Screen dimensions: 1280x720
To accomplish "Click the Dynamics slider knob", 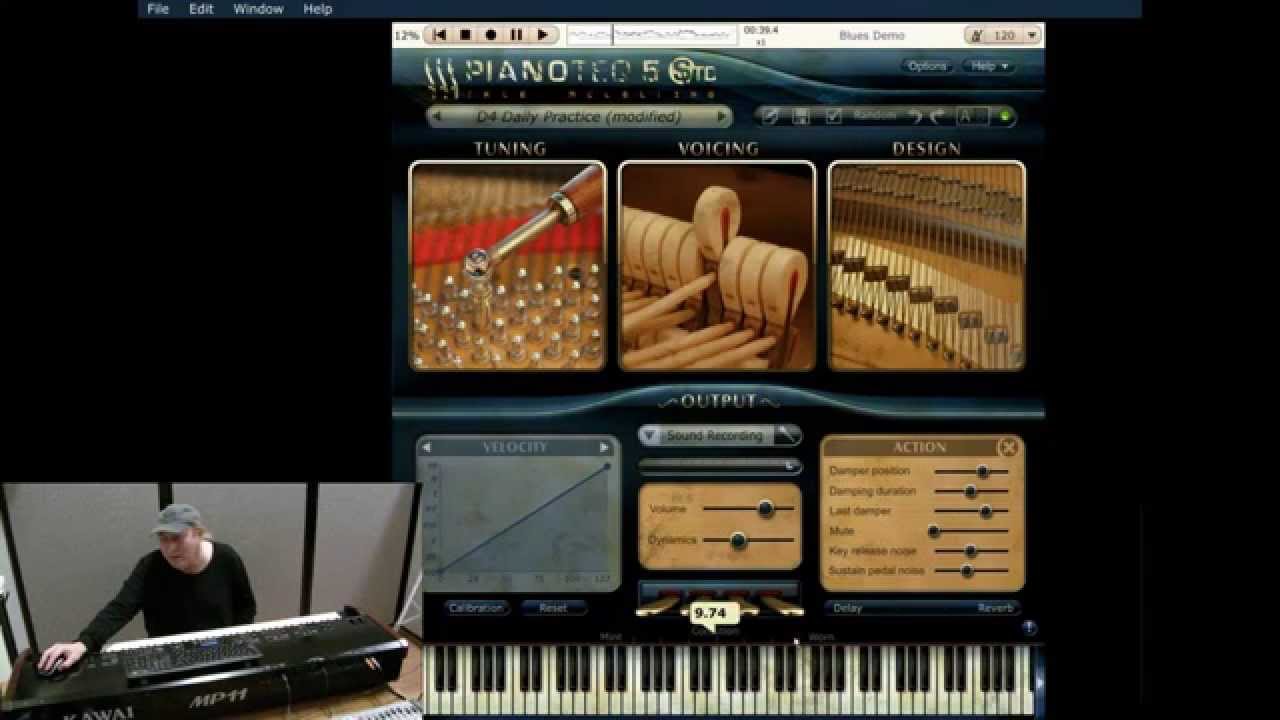I will tap(738, 541).
